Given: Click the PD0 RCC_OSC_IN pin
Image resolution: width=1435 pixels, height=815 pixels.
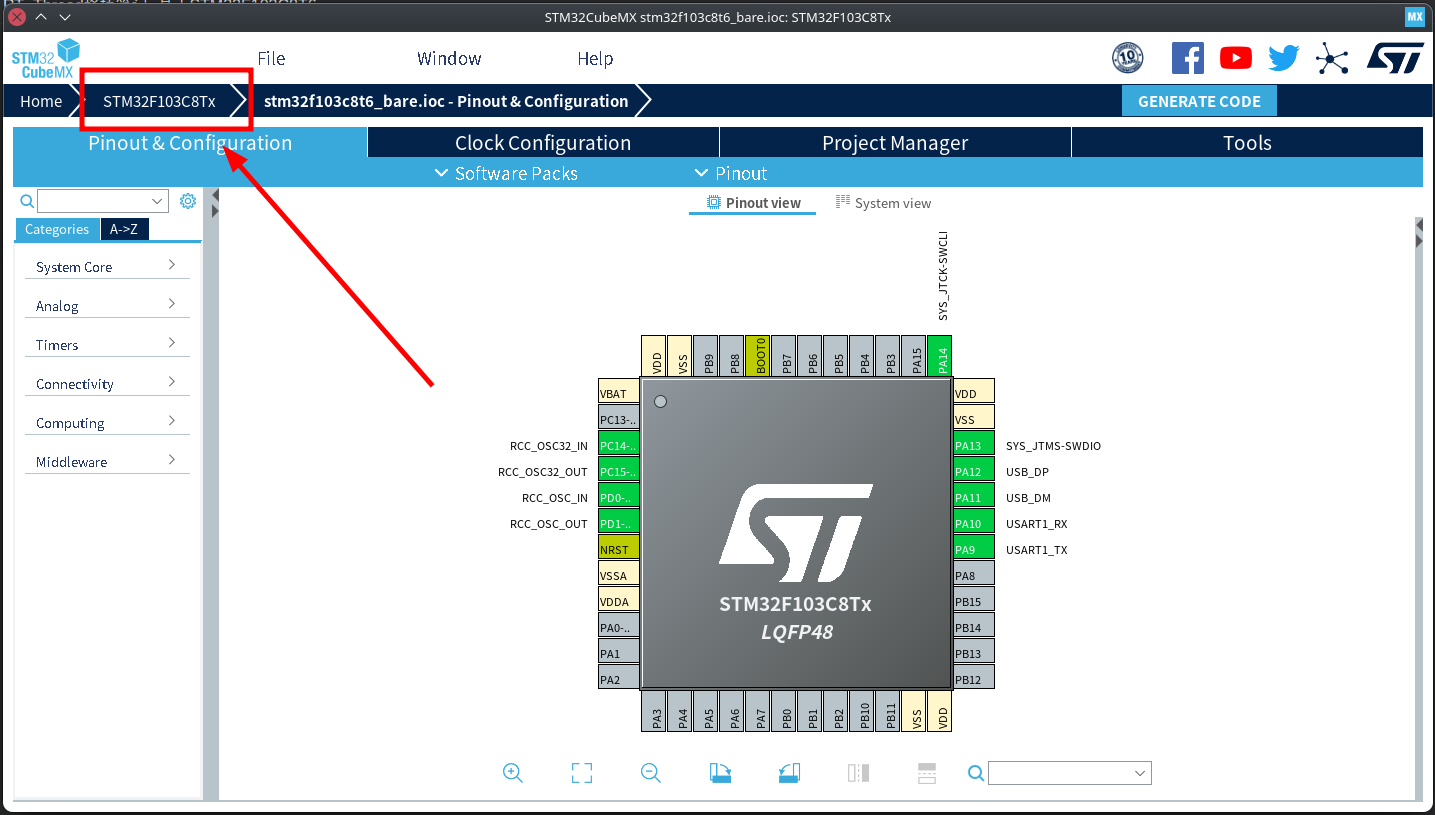Looking at the screenshot, I should (x=618, y=497).
